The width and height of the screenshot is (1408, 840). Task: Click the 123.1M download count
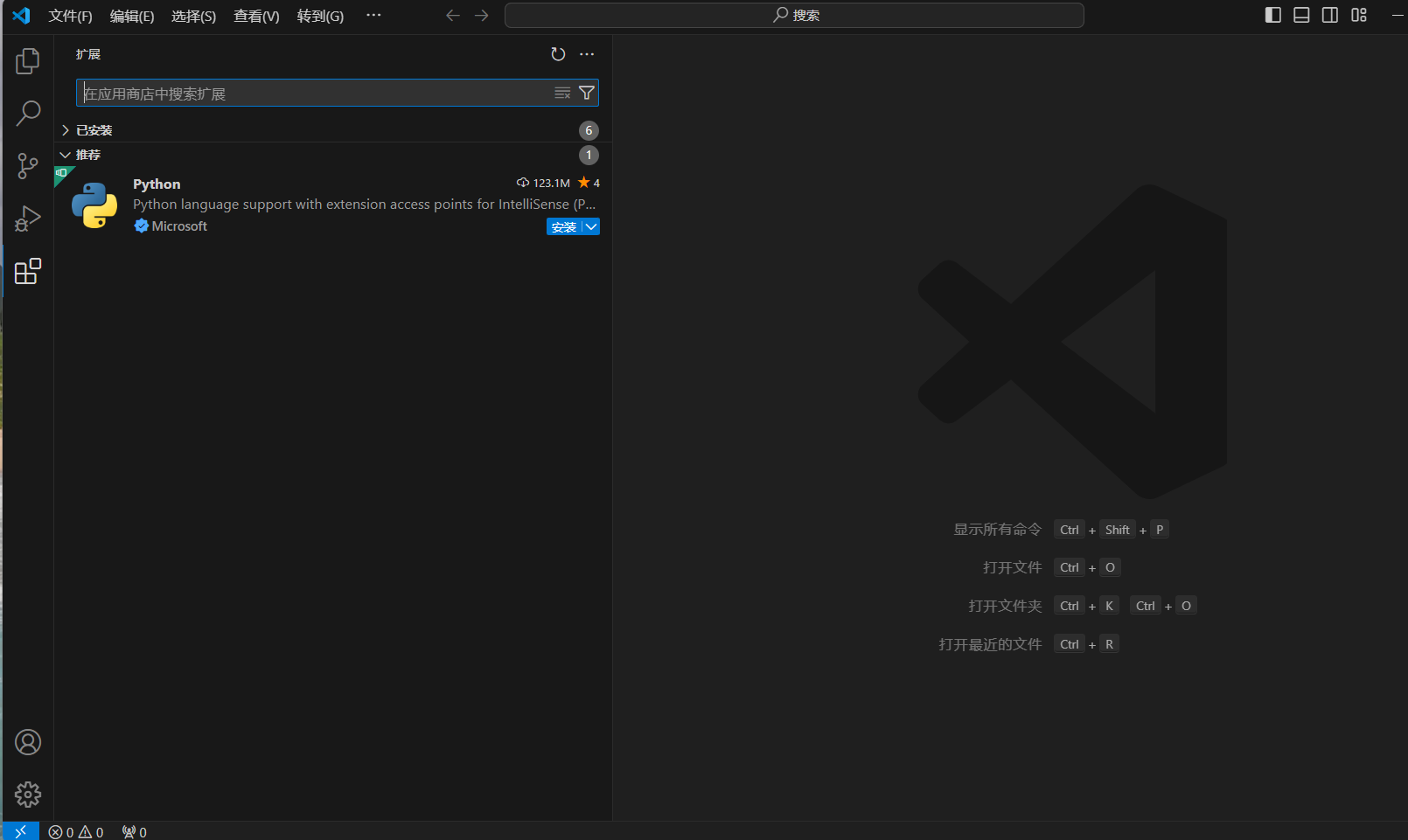pos(544,183)
